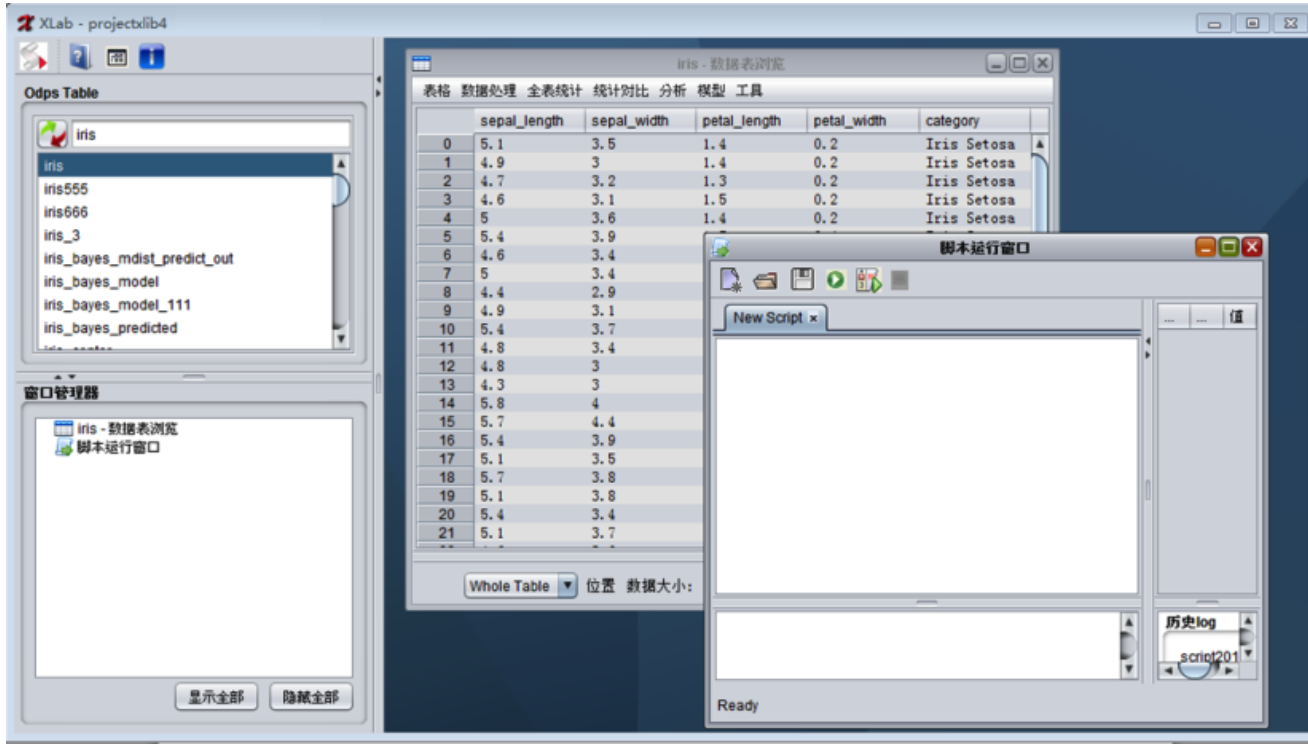Refresh the Odps table list with arrows icon
Viewport: 1308px width, 754px height.
point(52,134)
